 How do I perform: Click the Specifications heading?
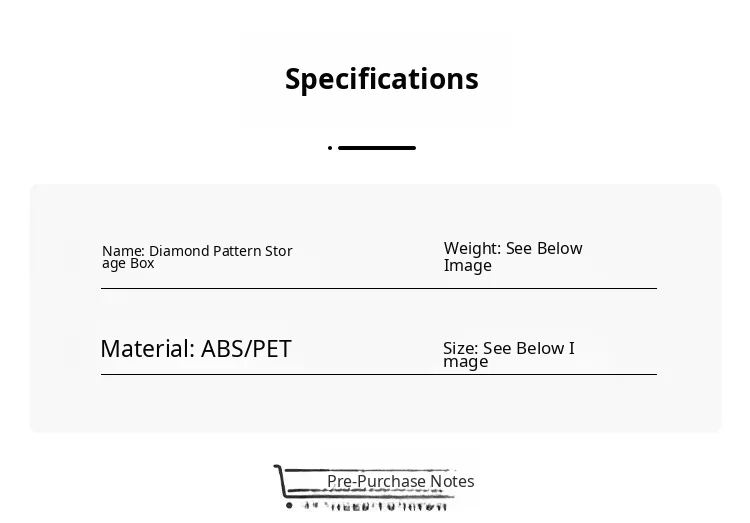coord(382,79)
